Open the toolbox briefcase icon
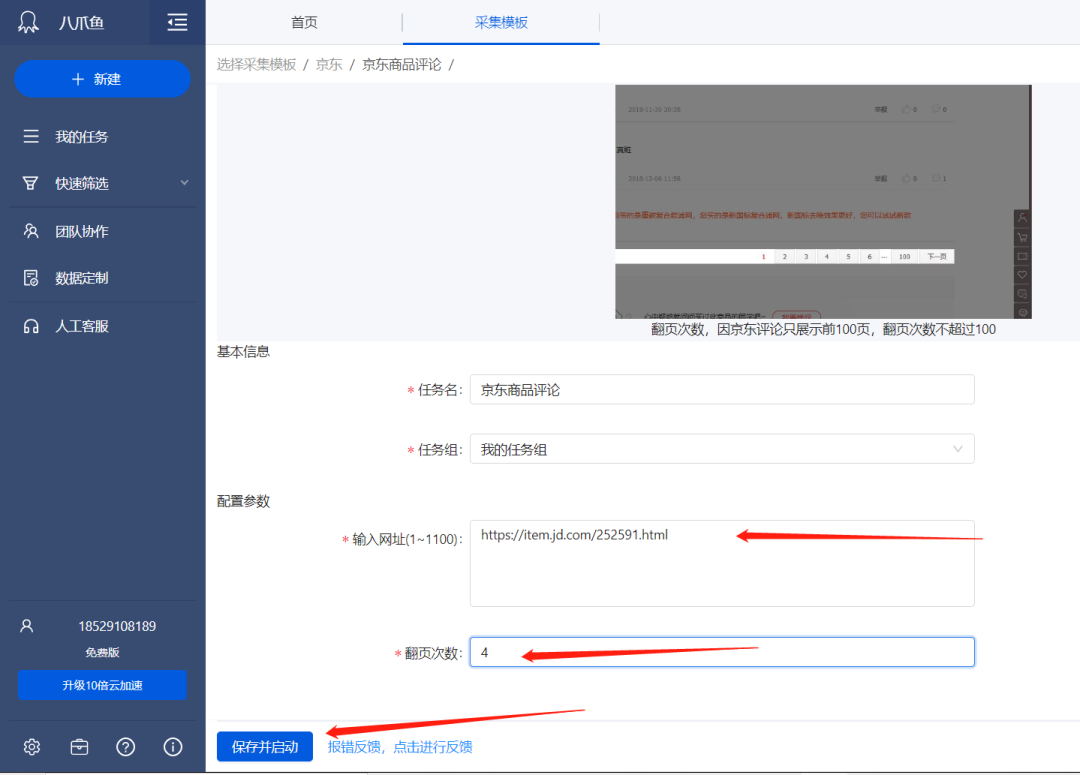The image size is (1080, 775). (79, 747)
